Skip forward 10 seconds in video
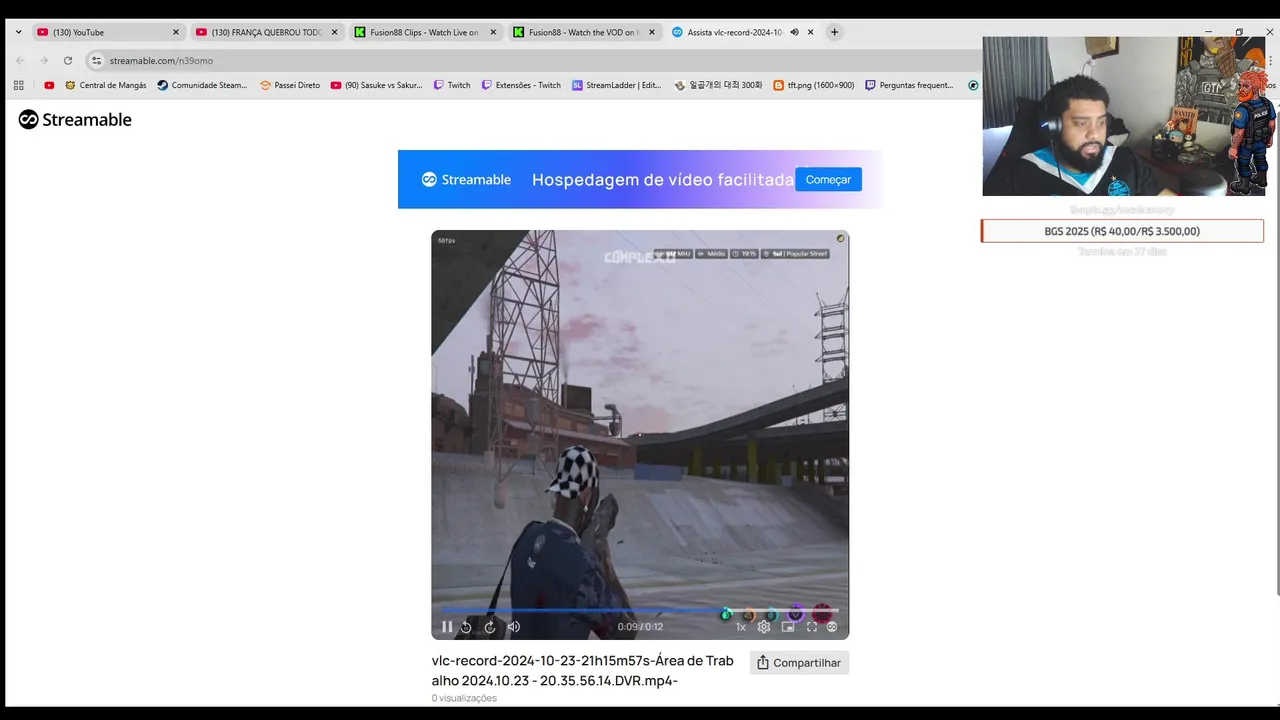Screen dimensions: 1280x720 (x=490, y=627)
